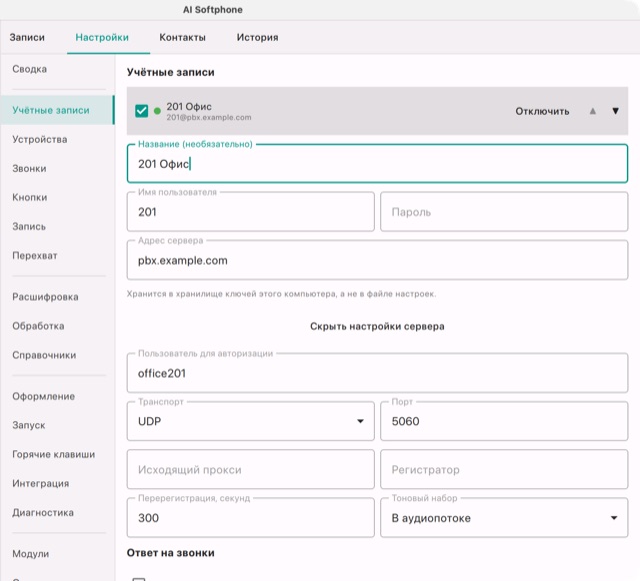Switch to the Записи tab
640x581 pixels.
click(27, 37)
